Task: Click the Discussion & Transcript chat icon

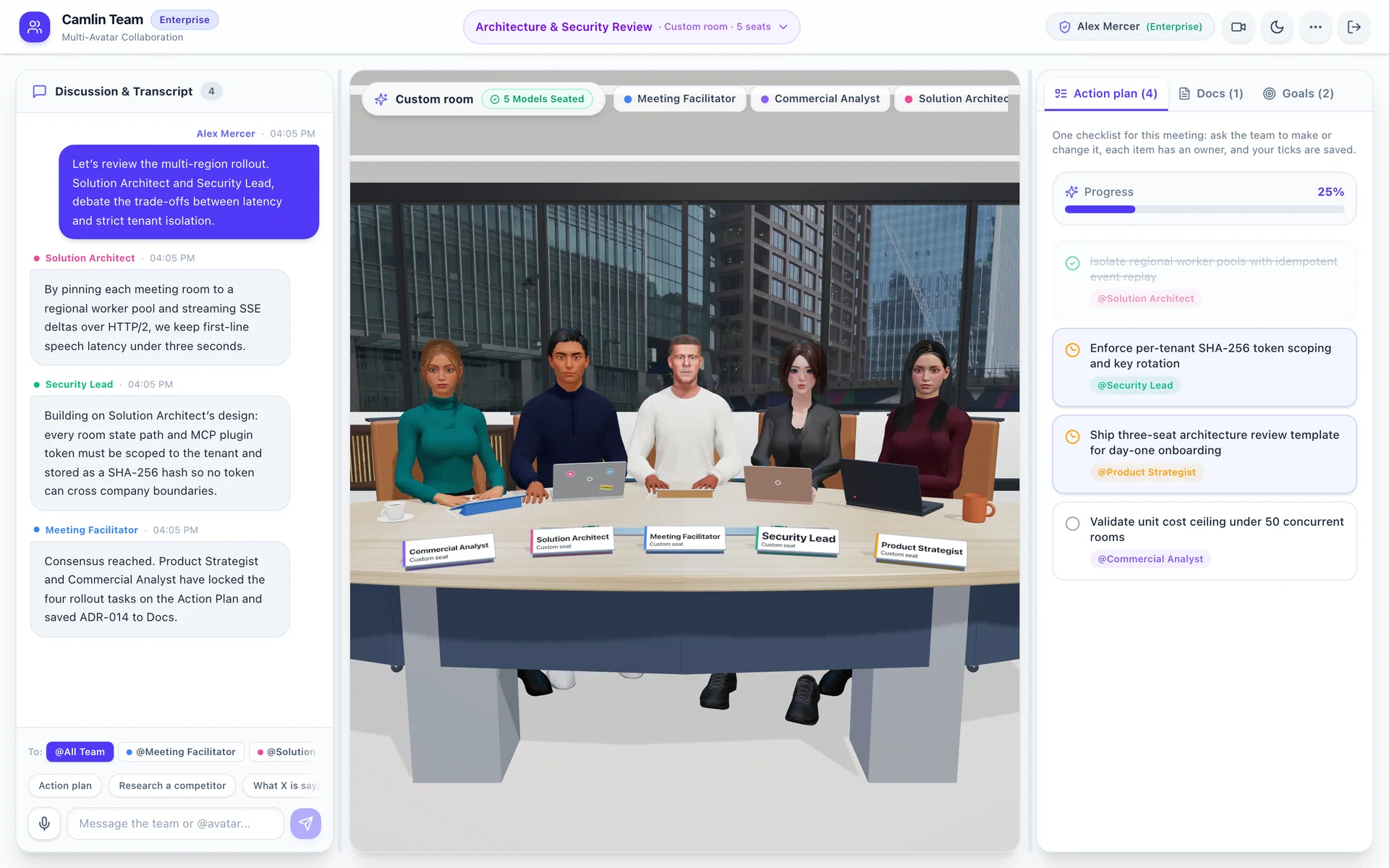Action: coord(40,91)
